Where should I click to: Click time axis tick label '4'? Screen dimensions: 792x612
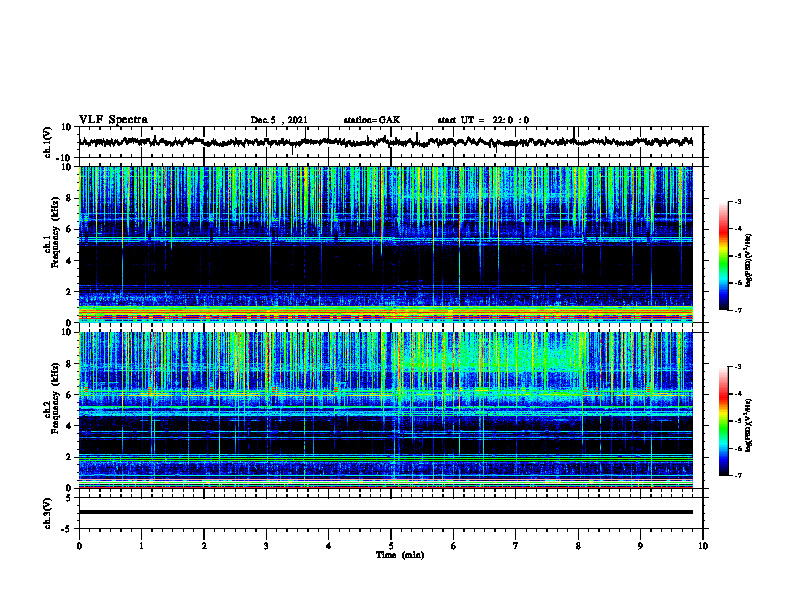(x=329, y=546)
